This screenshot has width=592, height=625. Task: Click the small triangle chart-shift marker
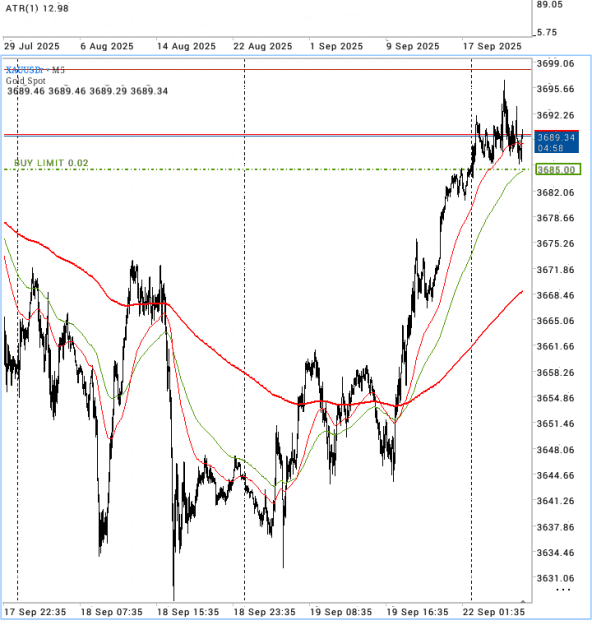pyautogui.click(x=523, y=601)
